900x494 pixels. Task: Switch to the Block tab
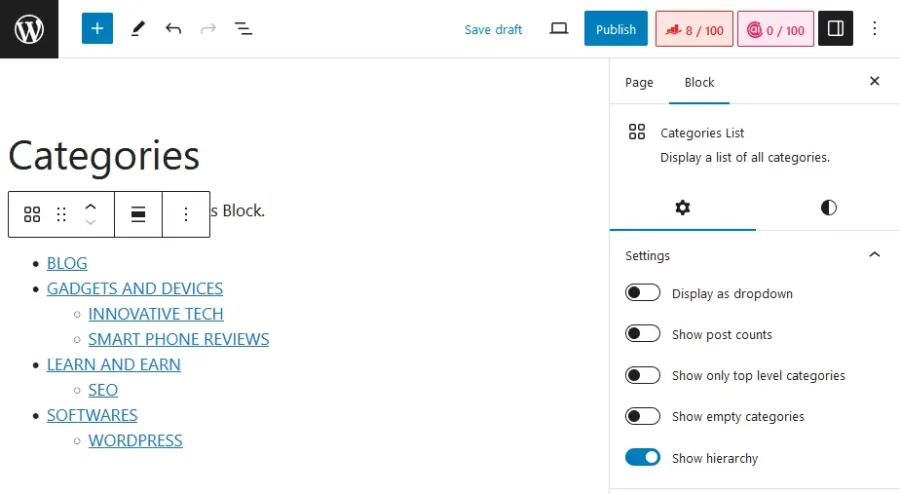point(699,83)
